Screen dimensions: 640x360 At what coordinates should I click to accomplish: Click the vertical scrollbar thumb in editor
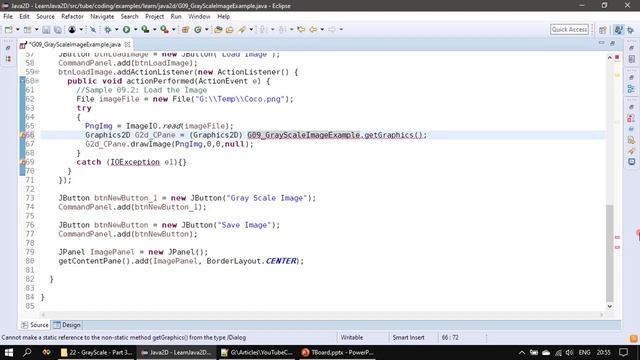(609, 253)
